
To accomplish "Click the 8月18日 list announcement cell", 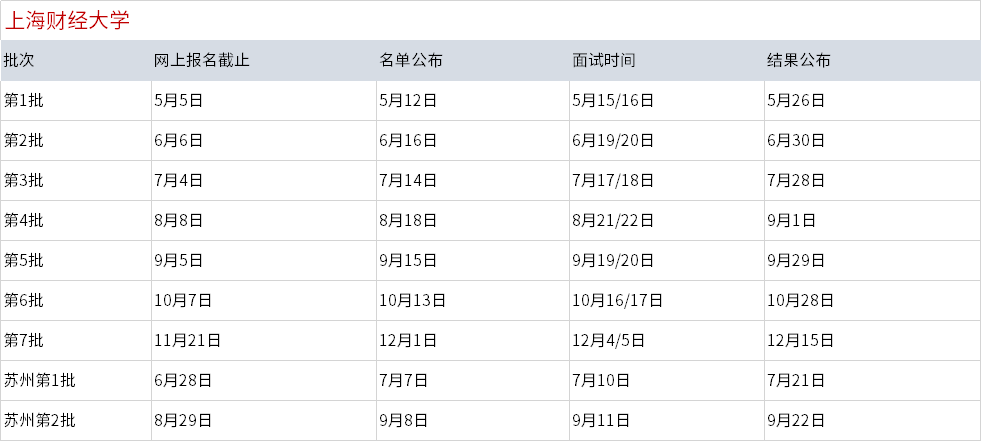I will point(408,220).
